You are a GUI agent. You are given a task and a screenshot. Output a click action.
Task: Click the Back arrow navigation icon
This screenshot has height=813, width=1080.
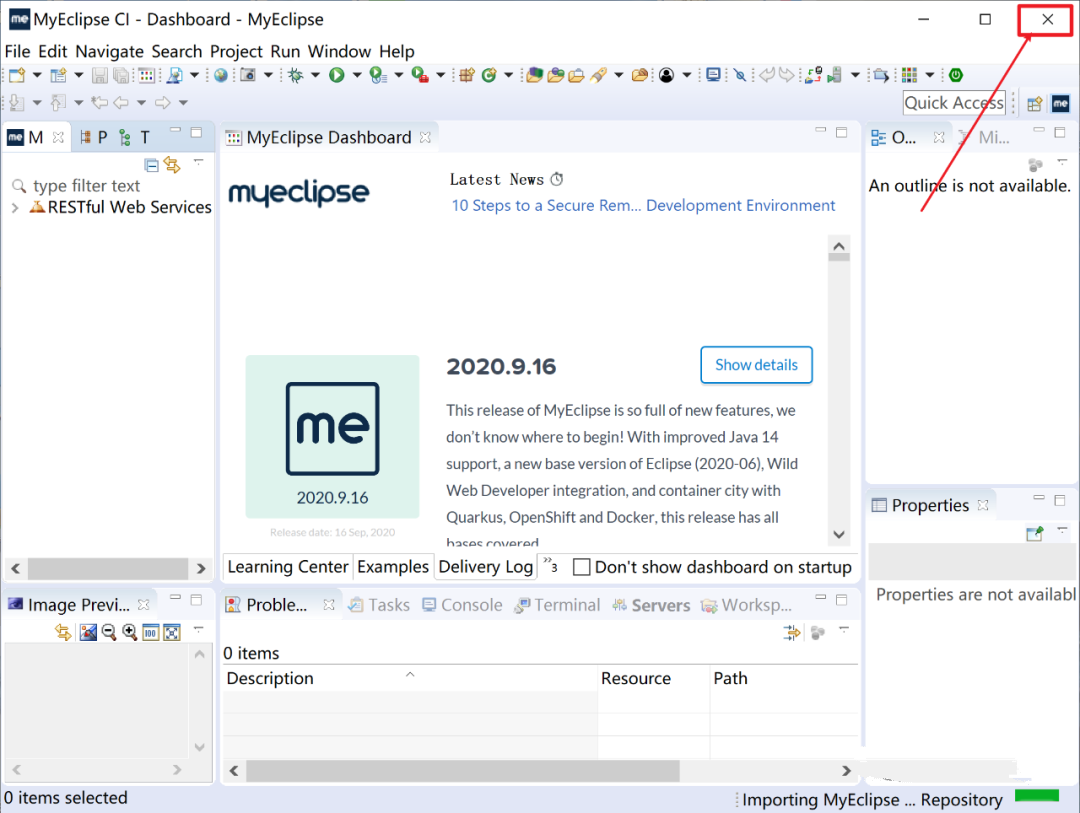pyautogui.click(x=121, y=103)
